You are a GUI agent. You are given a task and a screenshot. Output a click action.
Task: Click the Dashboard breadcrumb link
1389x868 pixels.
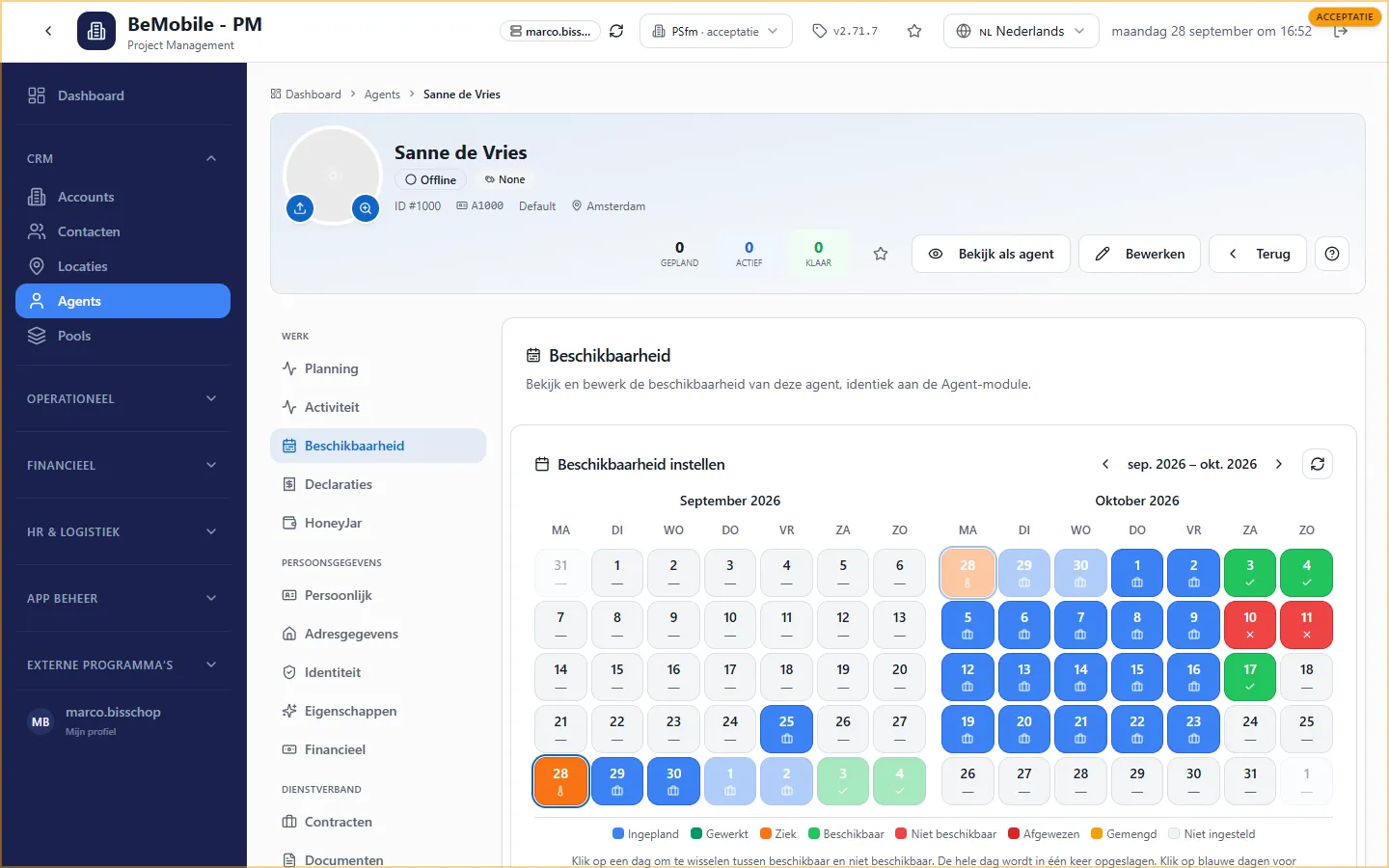click(x=306, y=95)
